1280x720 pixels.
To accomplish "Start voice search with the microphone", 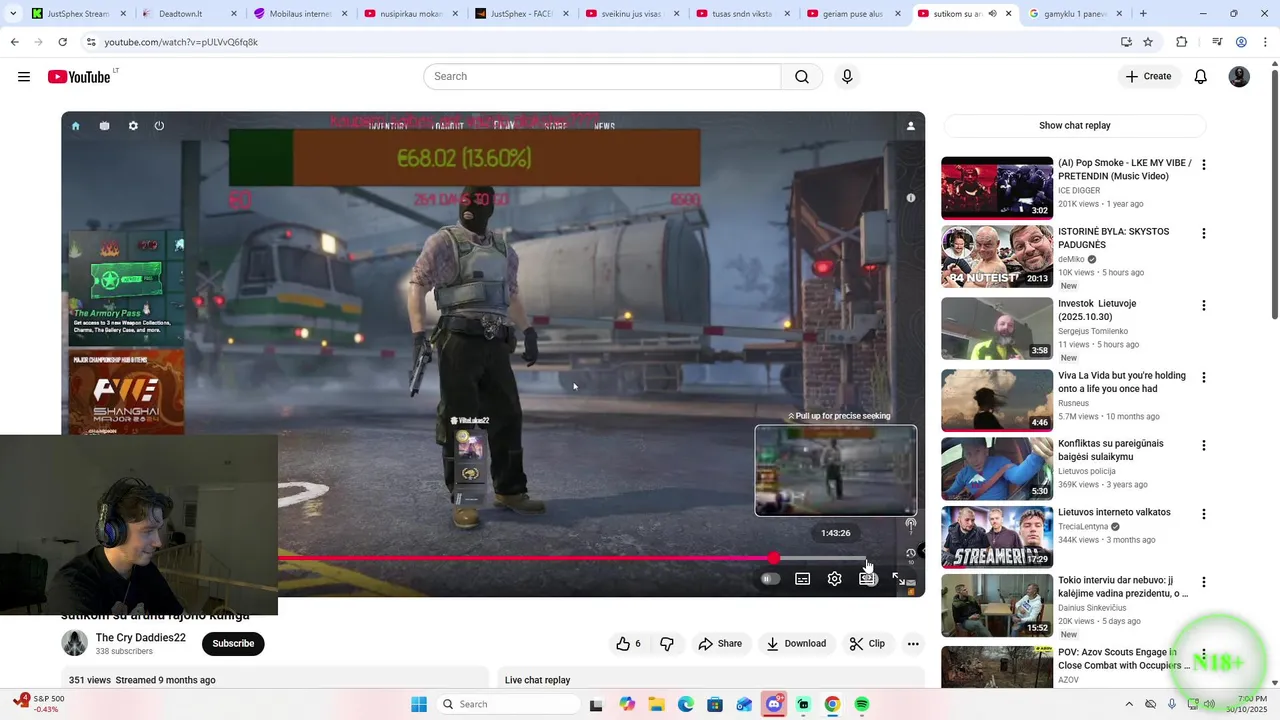I will click(847, 77).
